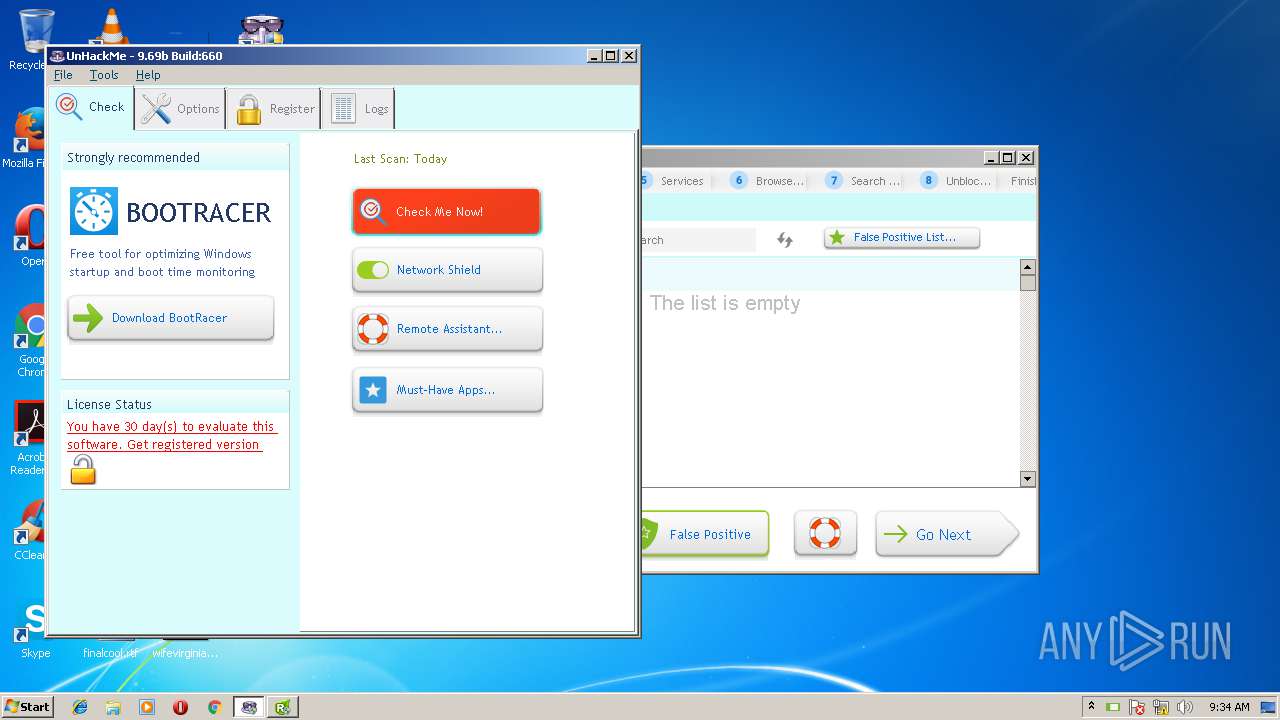Click the UnHackMe taskbar button
Image resolution: width=1280 pixels, height=720 pixels.
click(249, 707)
